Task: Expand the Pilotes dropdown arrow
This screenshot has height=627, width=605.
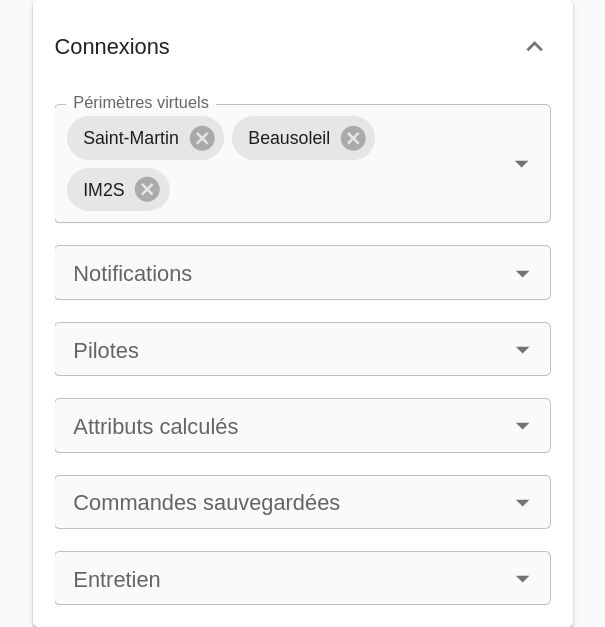Action: pyautogui.click(x=522, y=350)
